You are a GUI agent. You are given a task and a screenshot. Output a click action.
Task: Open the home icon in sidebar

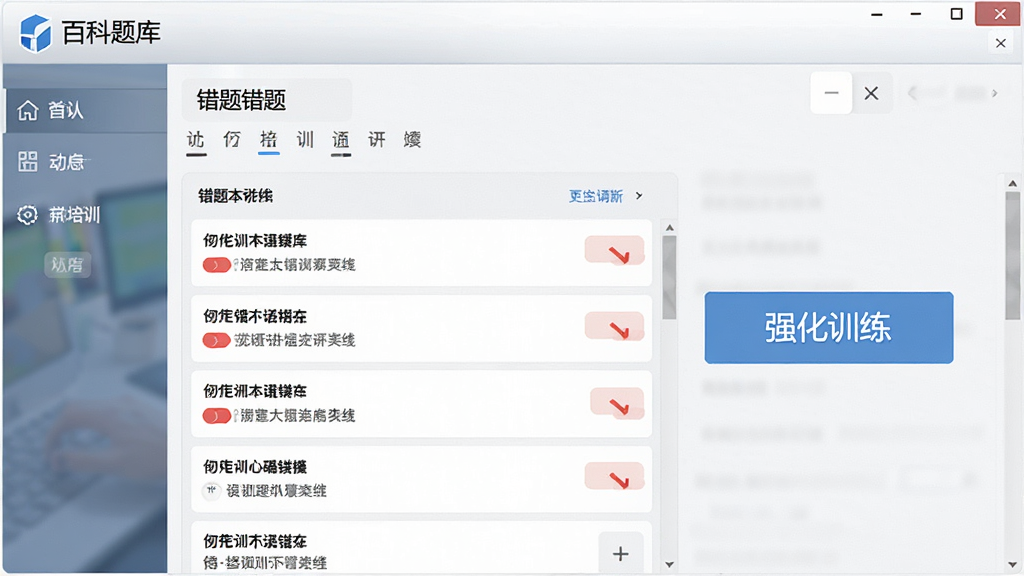pos(27,110)
